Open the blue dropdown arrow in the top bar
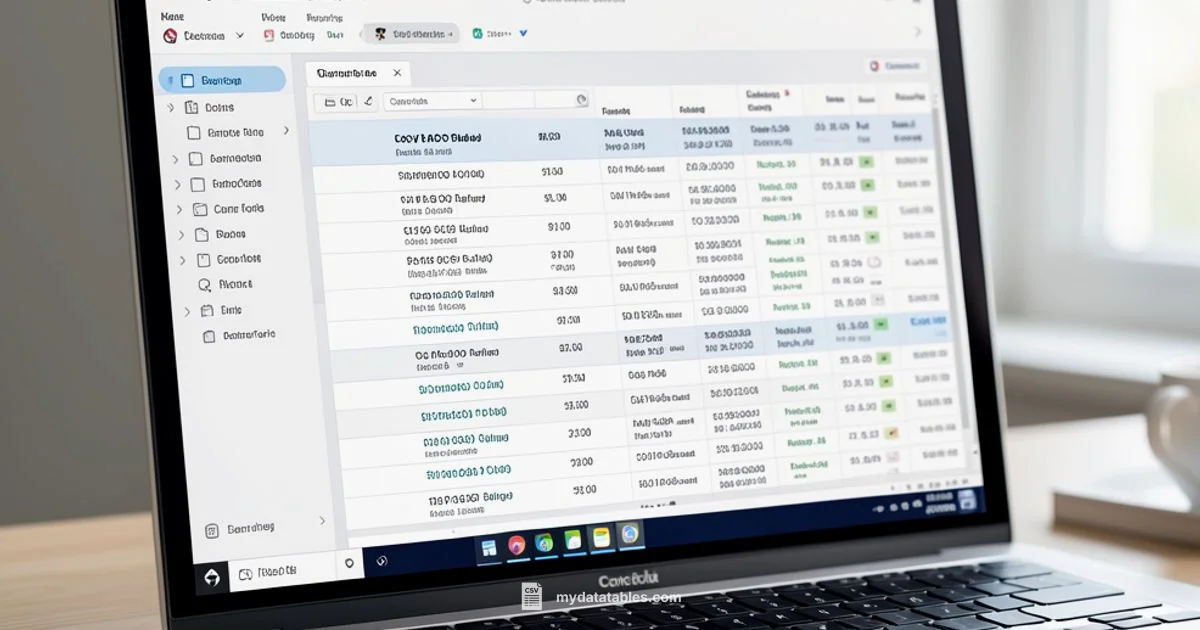Screen dimensions: 1200x630 coord(523,33)
